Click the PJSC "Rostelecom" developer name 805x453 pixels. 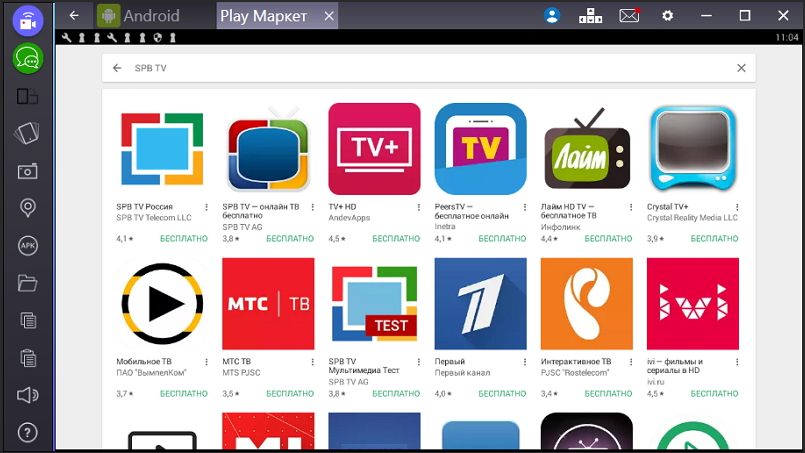574,373
